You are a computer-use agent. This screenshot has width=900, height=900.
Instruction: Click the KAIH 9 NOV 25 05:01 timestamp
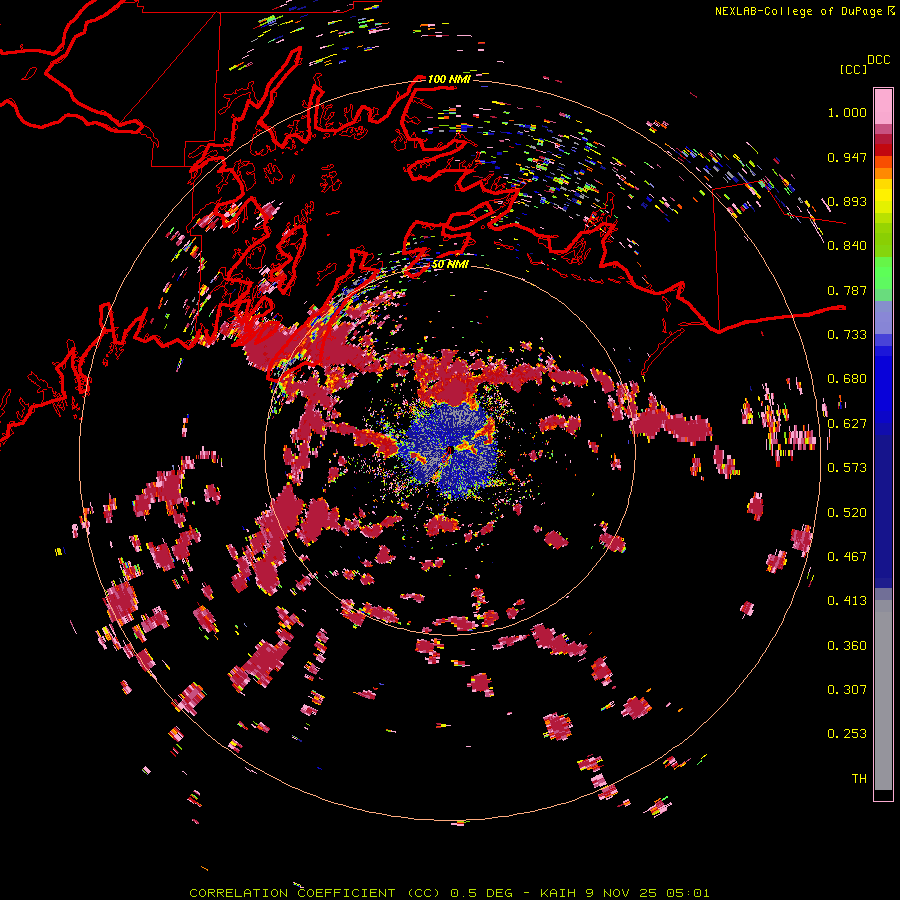[624, 893]
